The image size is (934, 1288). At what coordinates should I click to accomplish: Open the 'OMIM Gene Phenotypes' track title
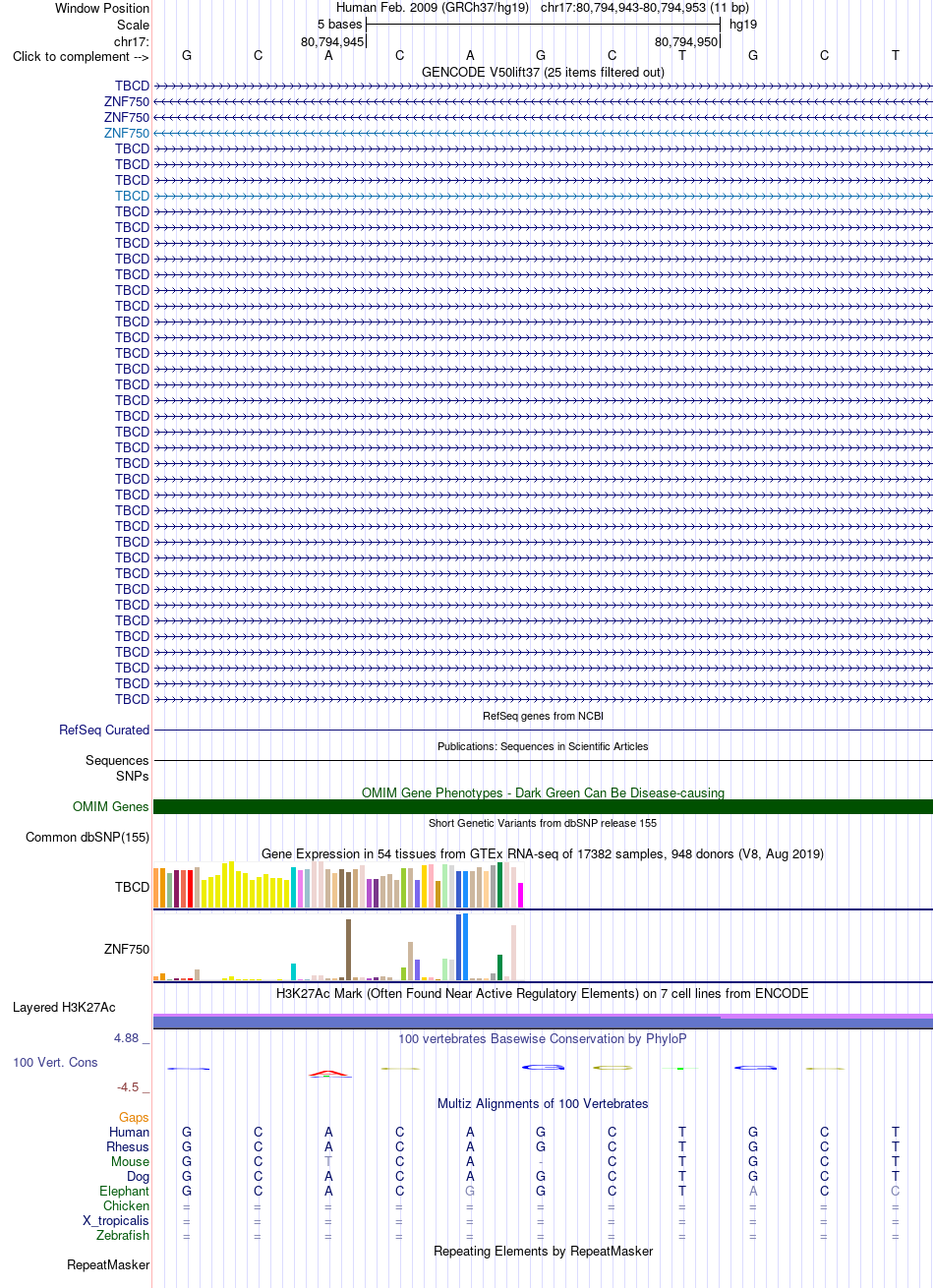click(x=543, y=792)
